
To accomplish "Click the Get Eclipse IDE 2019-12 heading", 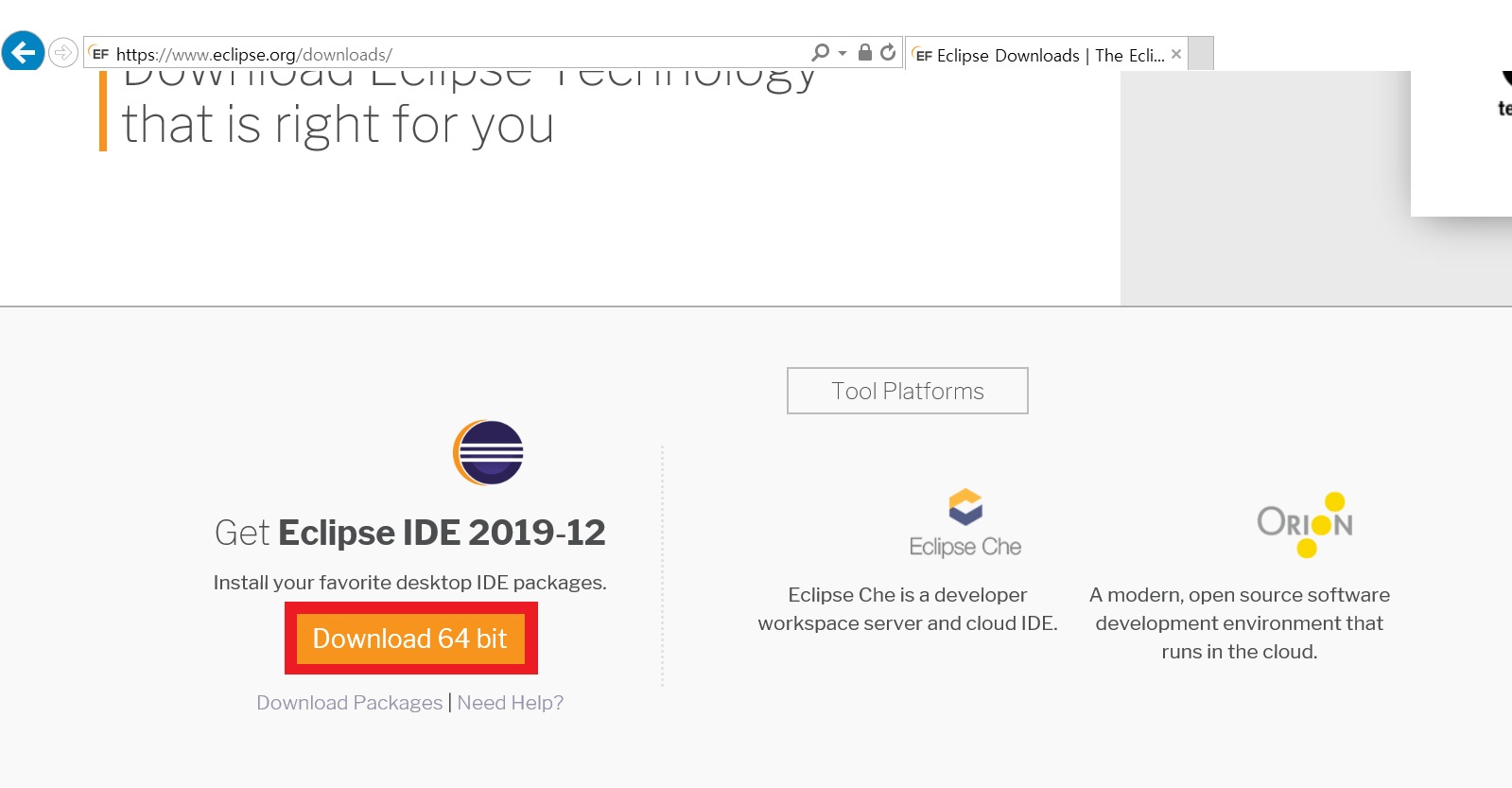I will 409,533.
